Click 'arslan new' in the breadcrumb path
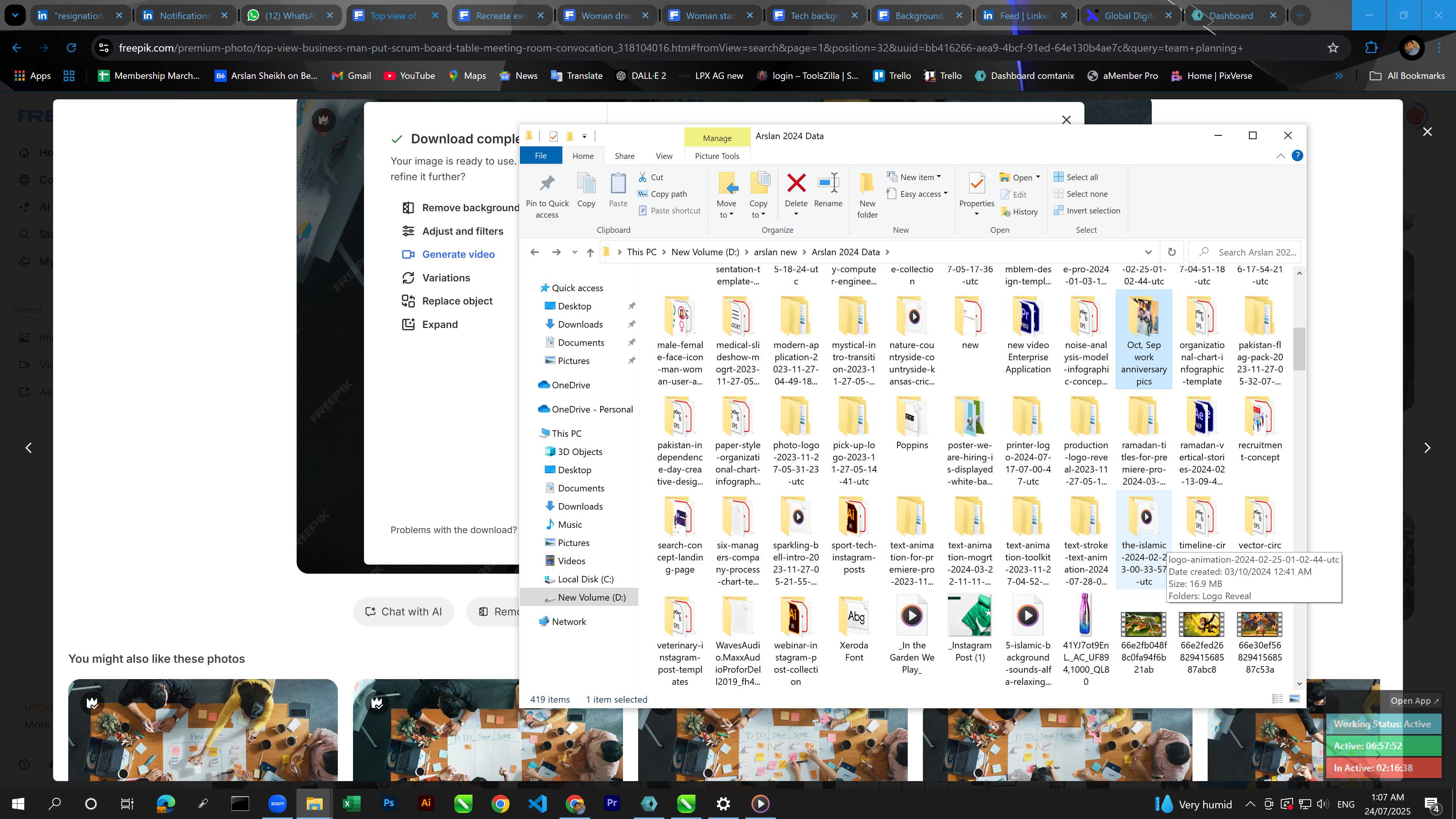 click(x=775, y=252)
